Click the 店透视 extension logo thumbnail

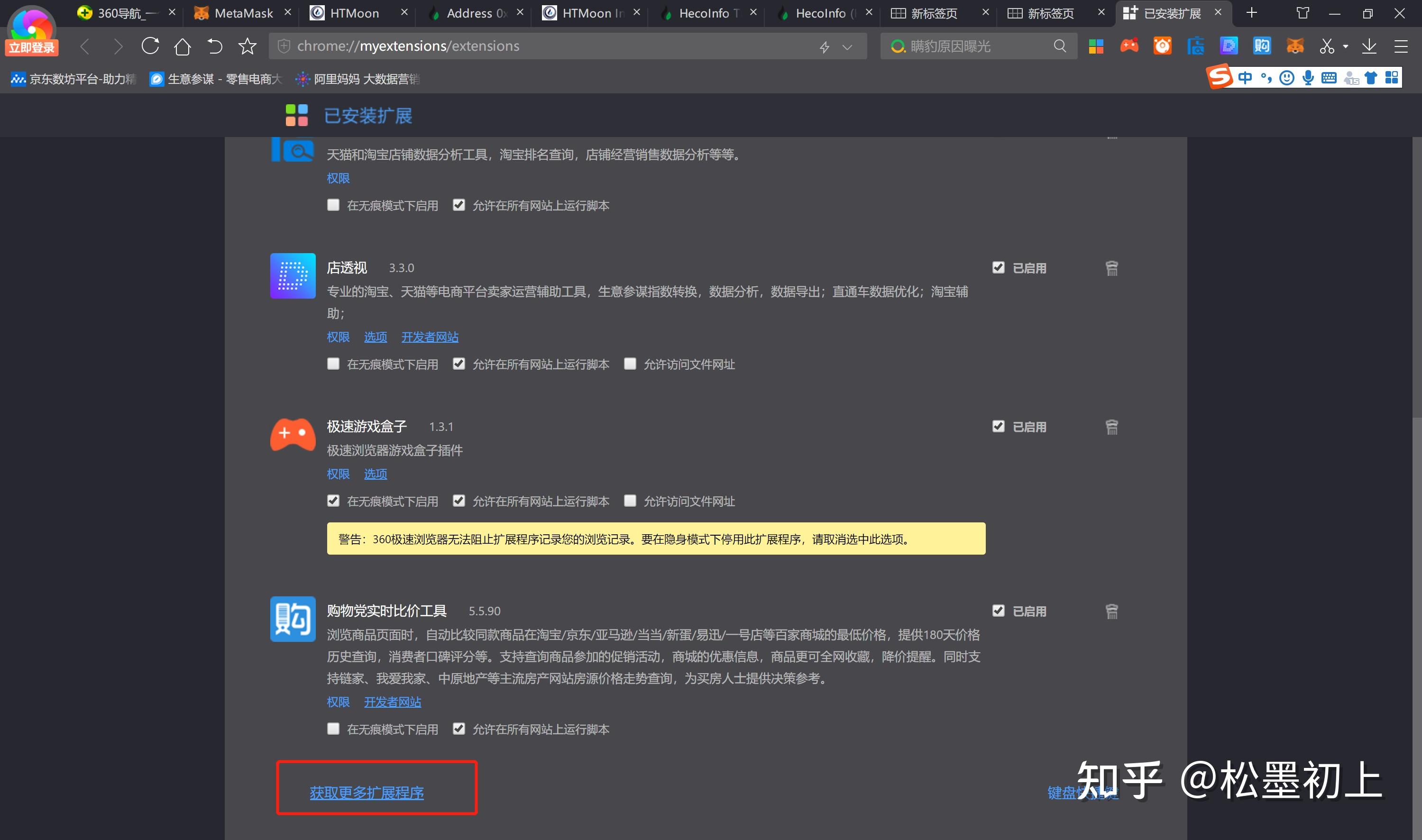coord(293,276)
